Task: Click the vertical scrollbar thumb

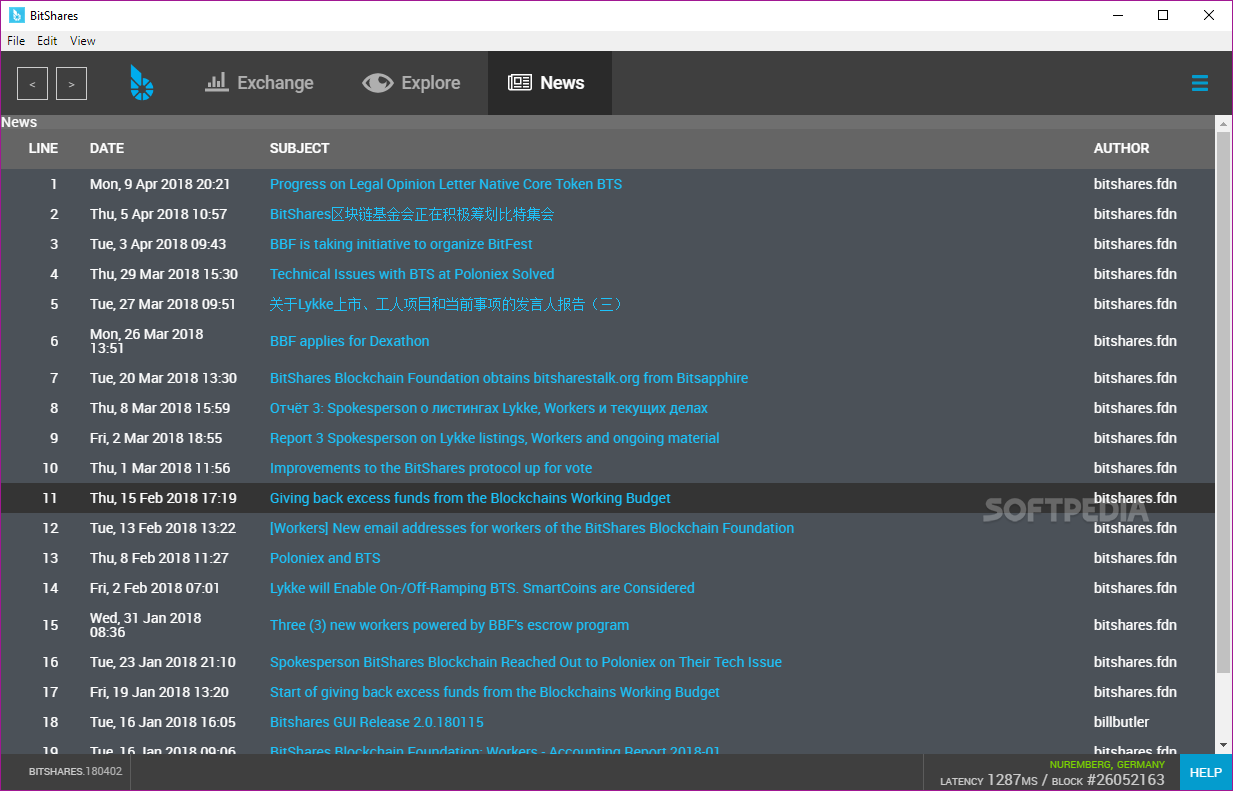Action: [1223, 401]
